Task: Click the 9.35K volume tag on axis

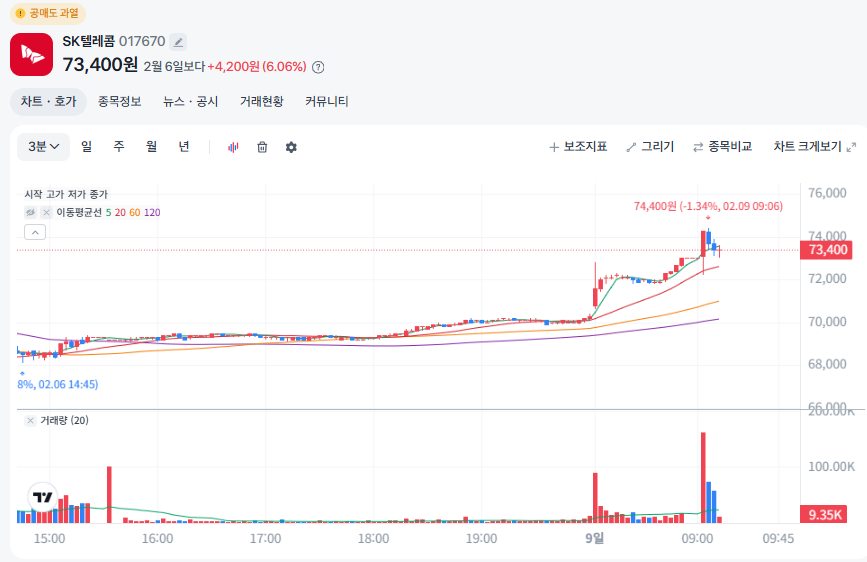Action: click(824, 515)
